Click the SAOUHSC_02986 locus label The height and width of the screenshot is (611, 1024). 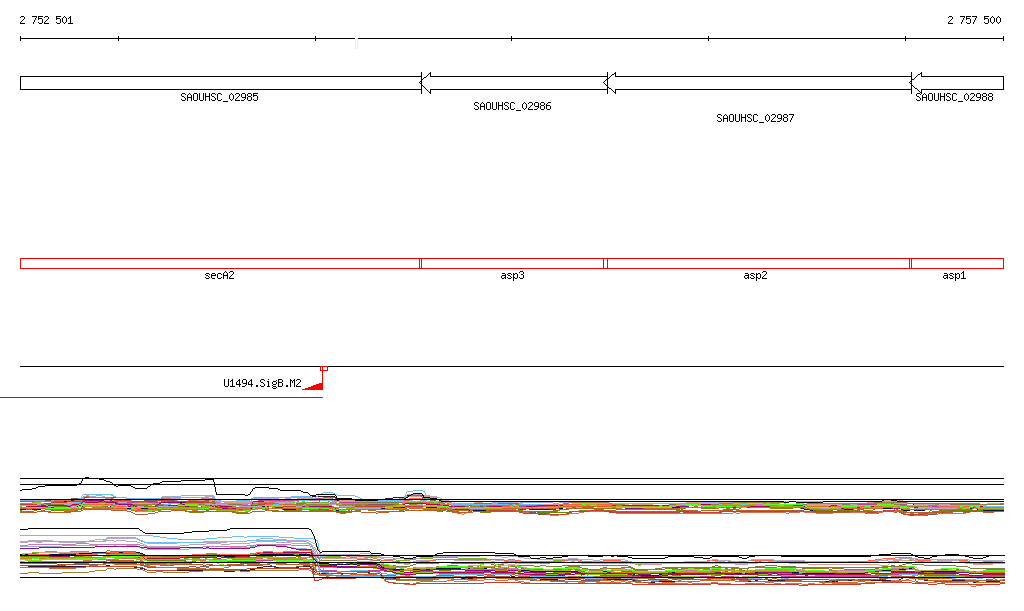[512, 106]
